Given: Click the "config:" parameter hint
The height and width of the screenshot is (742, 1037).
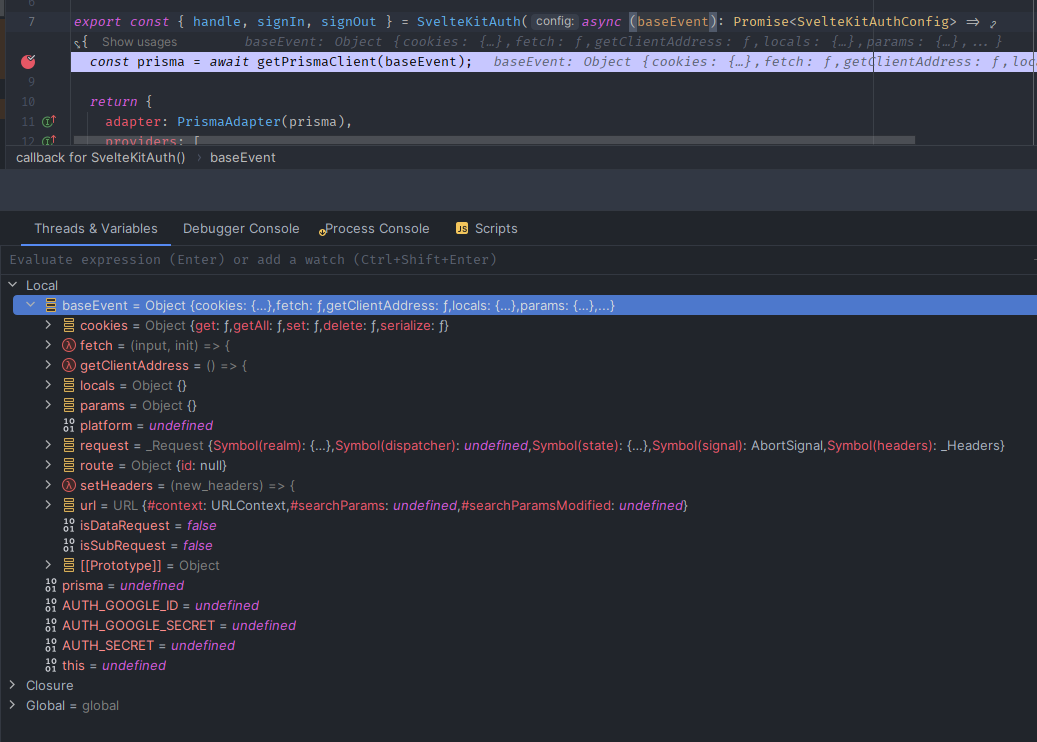Looking at the screenshot, I should [x=555, y=21].
